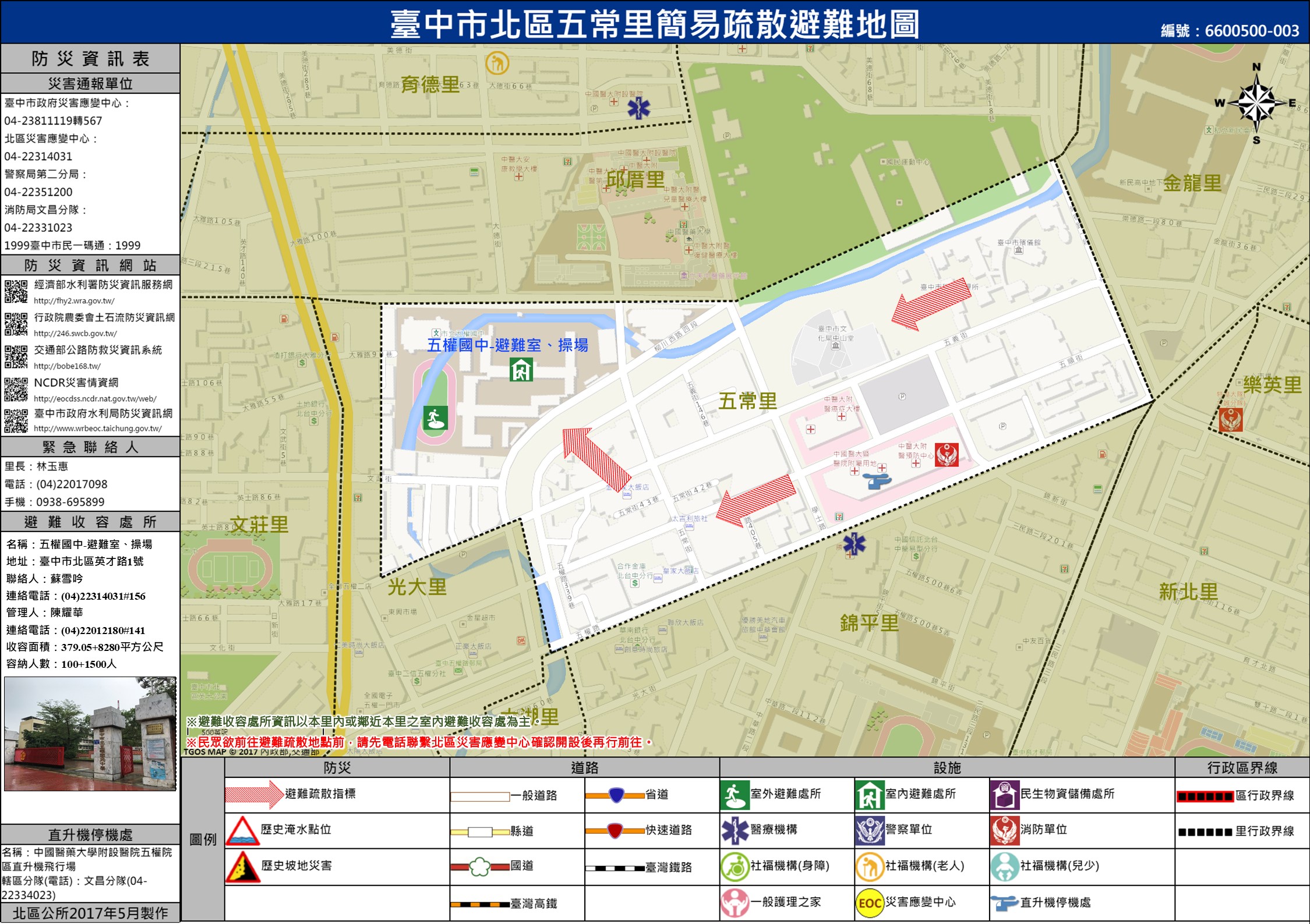Click the 臺灣高鐵 line symbol in legend

[x=480, y=905]
